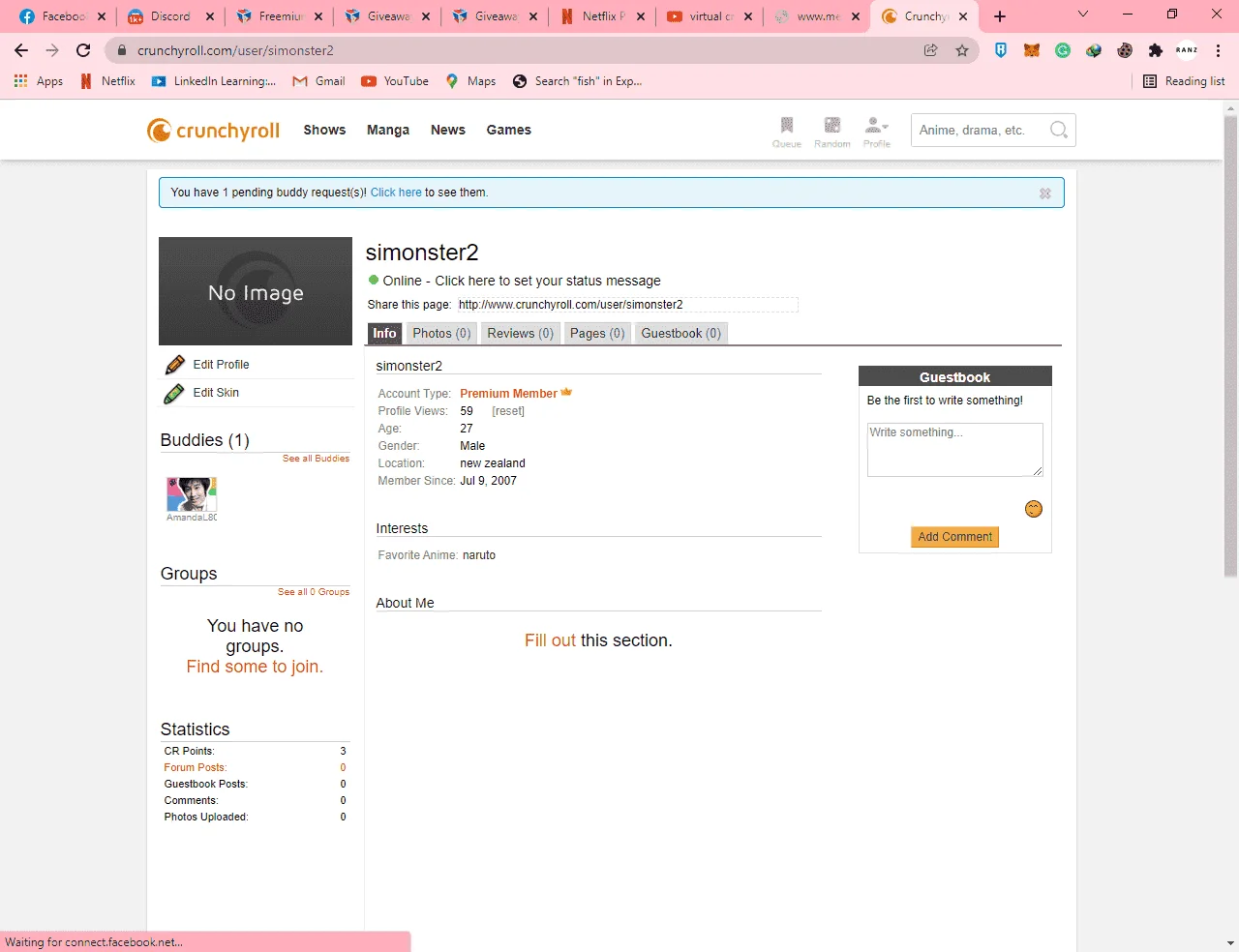The image size is (1239, 952).
Task: Open the See all Buddies link
Action: click(316, 459)
